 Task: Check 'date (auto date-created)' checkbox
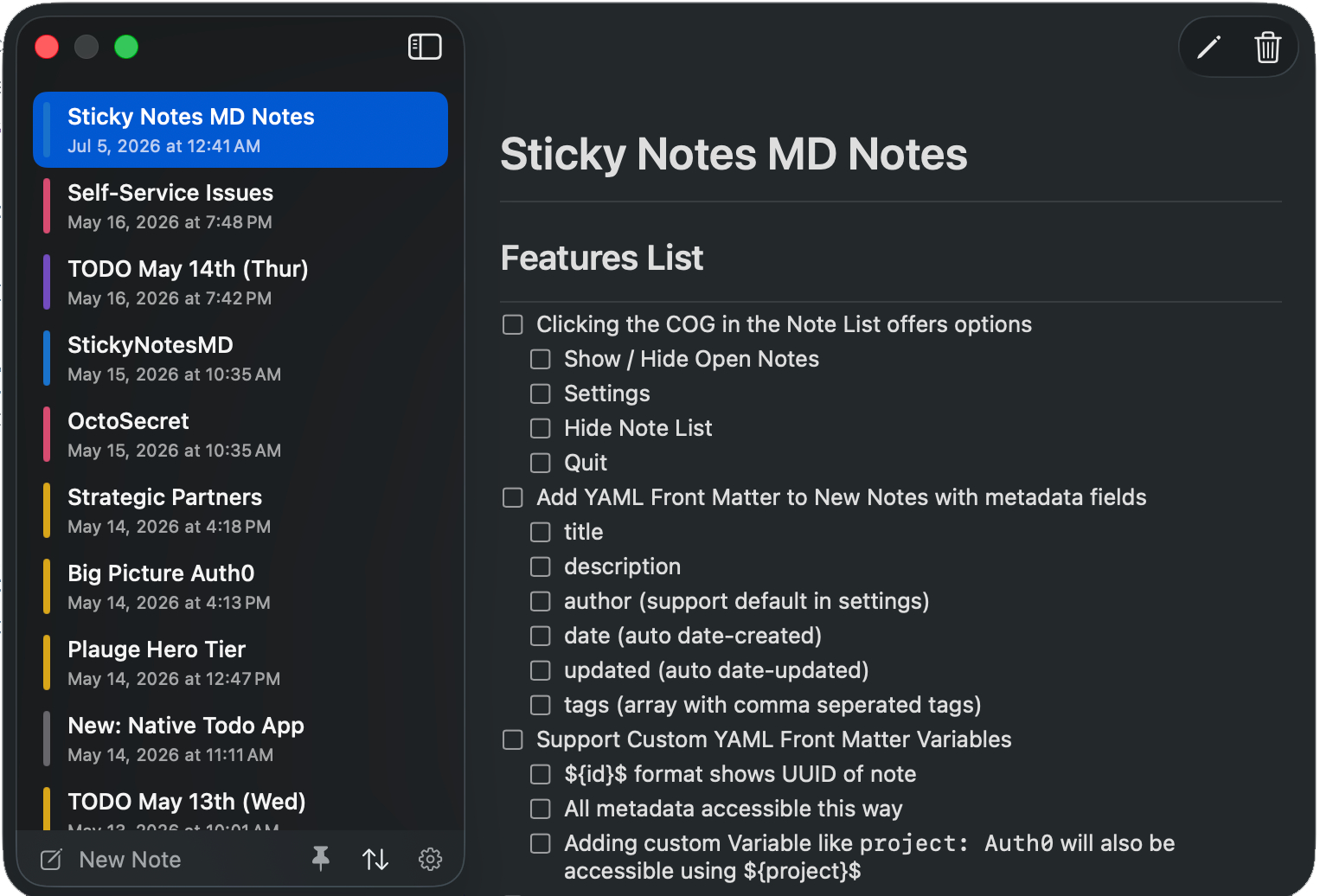[x=541, y=636]
